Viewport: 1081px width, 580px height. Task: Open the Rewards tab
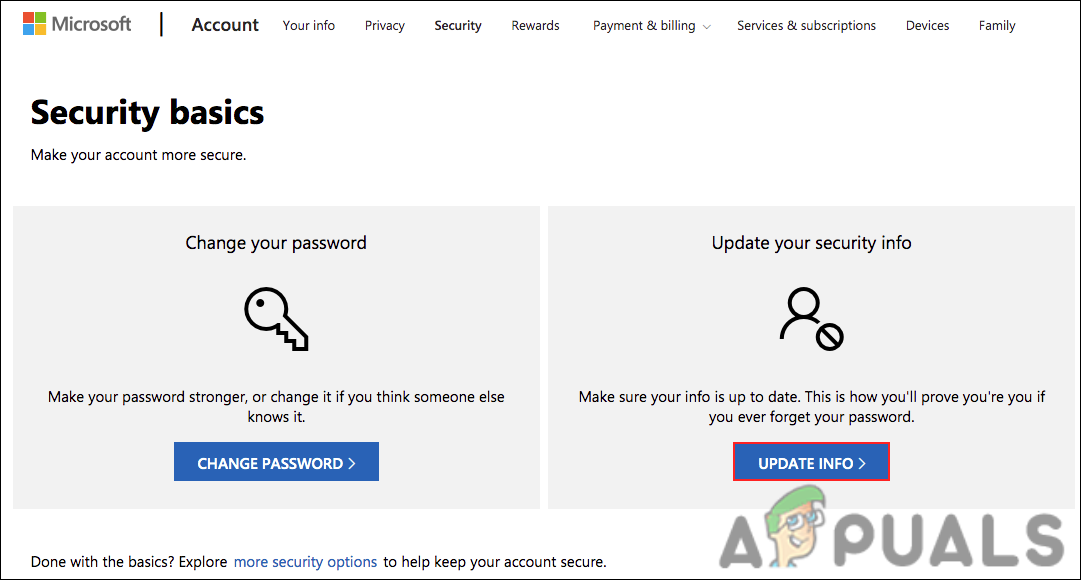[x=535, y=26]
